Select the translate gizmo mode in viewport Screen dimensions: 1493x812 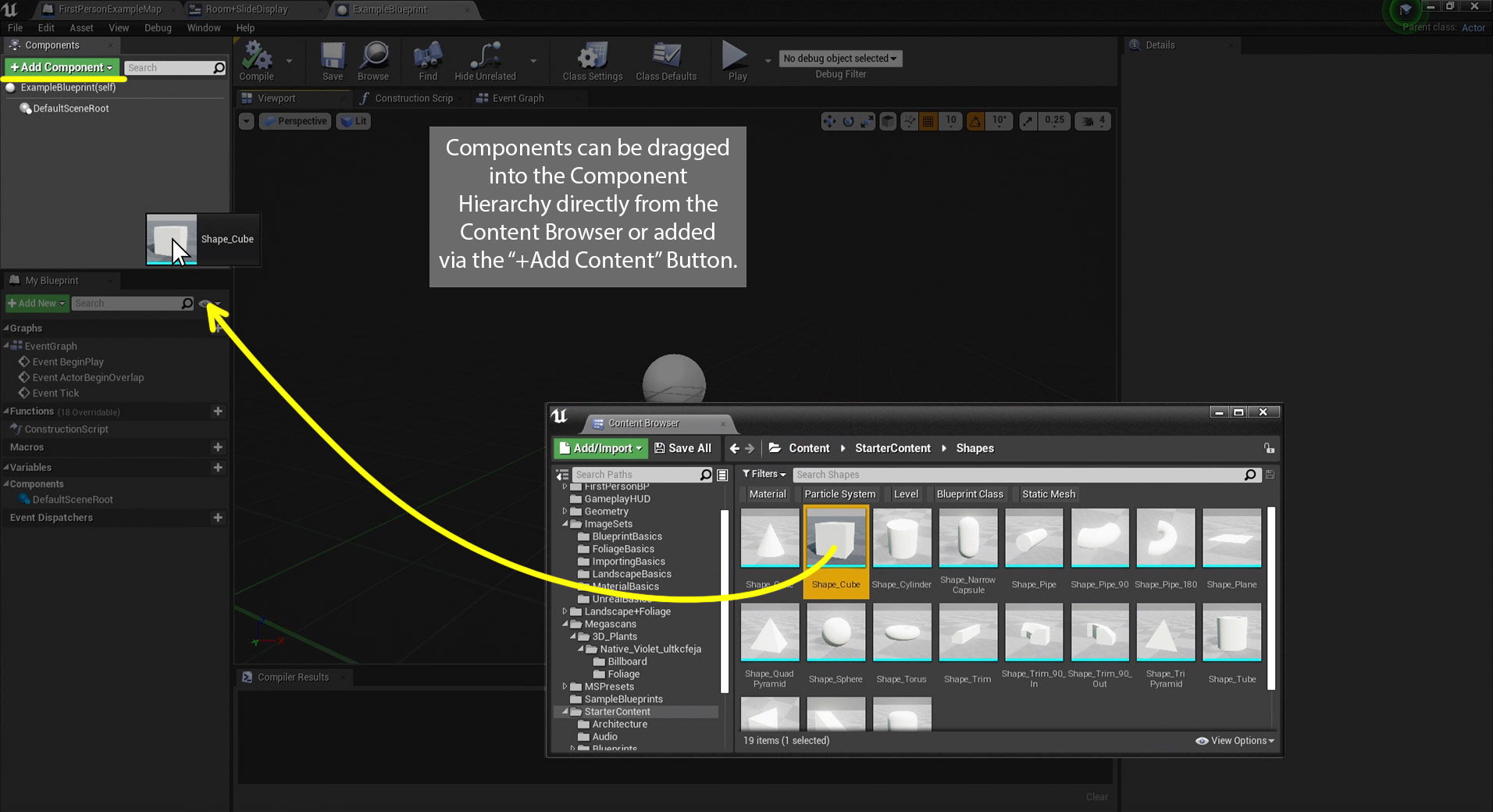pyautogui.click(x=830, y=121)
